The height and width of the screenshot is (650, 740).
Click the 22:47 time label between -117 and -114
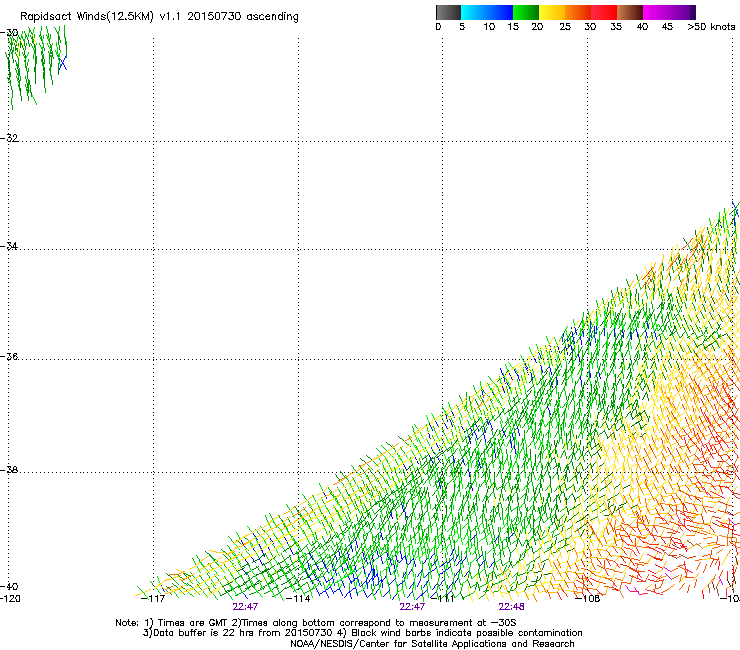click(245, 607)
